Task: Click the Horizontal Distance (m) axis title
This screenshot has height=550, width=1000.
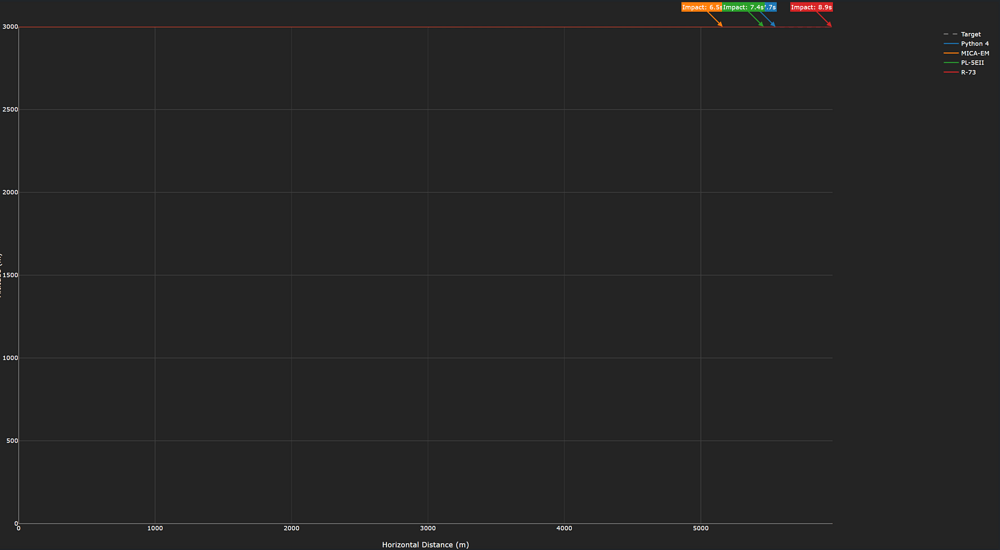Action: point(425,545)
